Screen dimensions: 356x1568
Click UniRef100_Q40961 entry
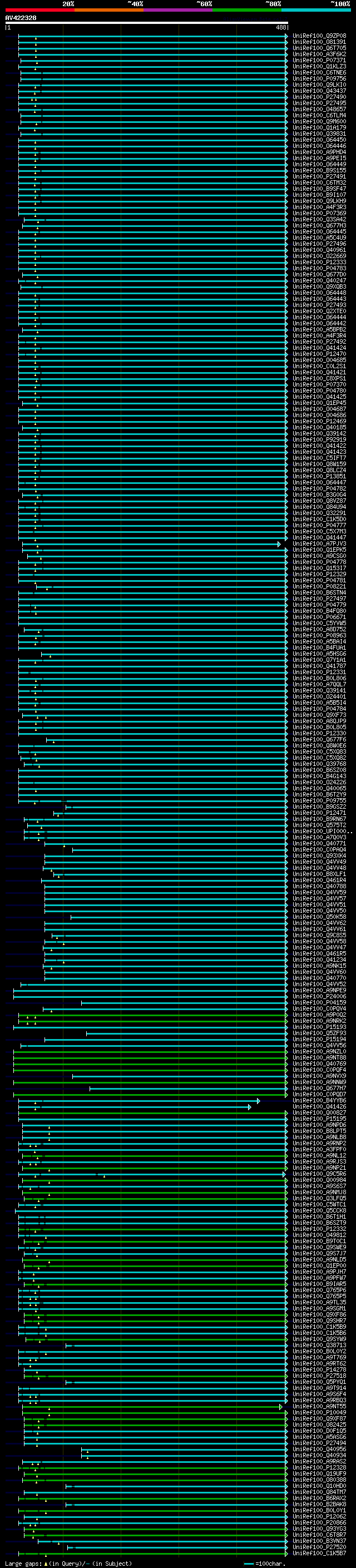pyautogui.click(x=319, y=250)
